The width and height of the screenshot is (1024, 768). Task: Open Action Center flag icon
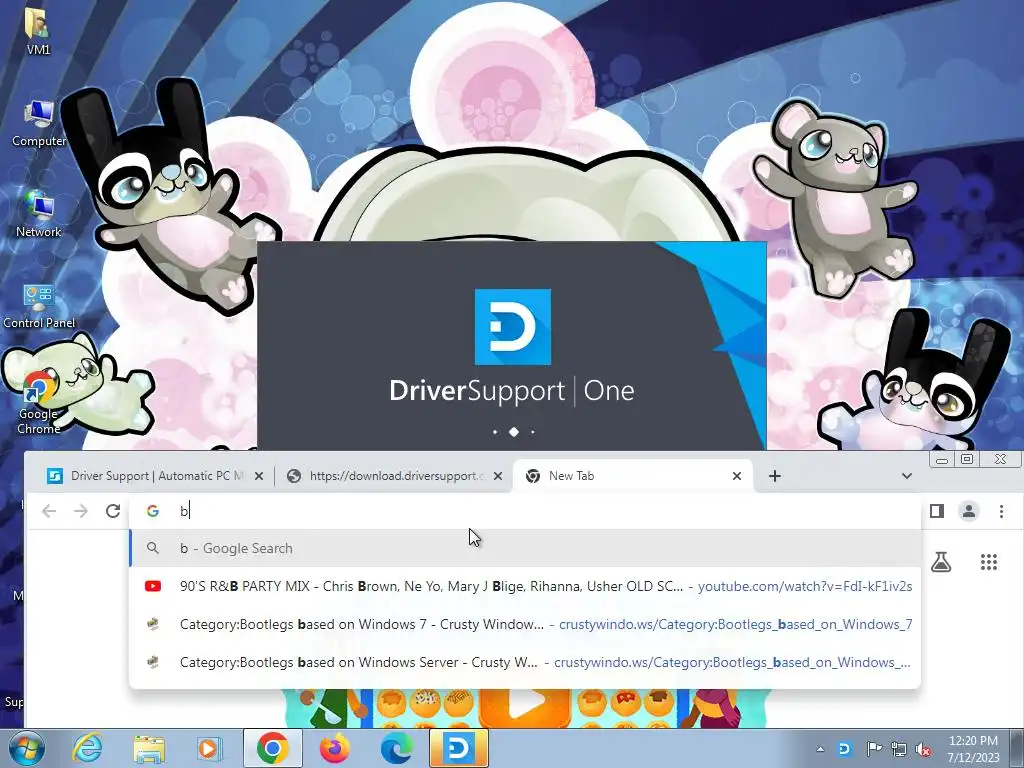click(x=874, y=749)
